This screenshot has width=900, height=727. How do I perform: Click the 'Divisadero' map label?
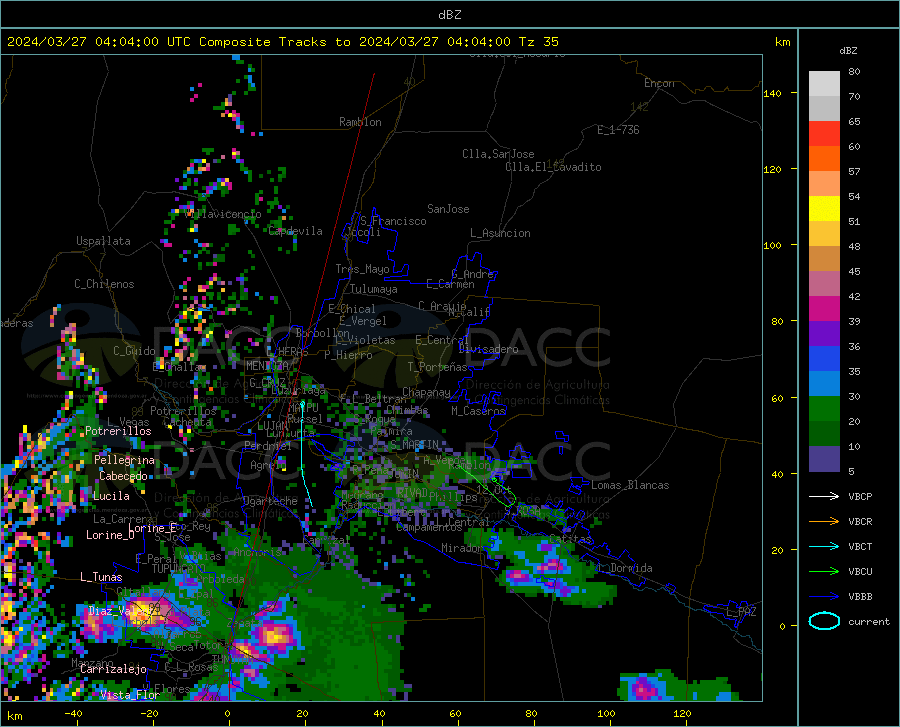488,349
